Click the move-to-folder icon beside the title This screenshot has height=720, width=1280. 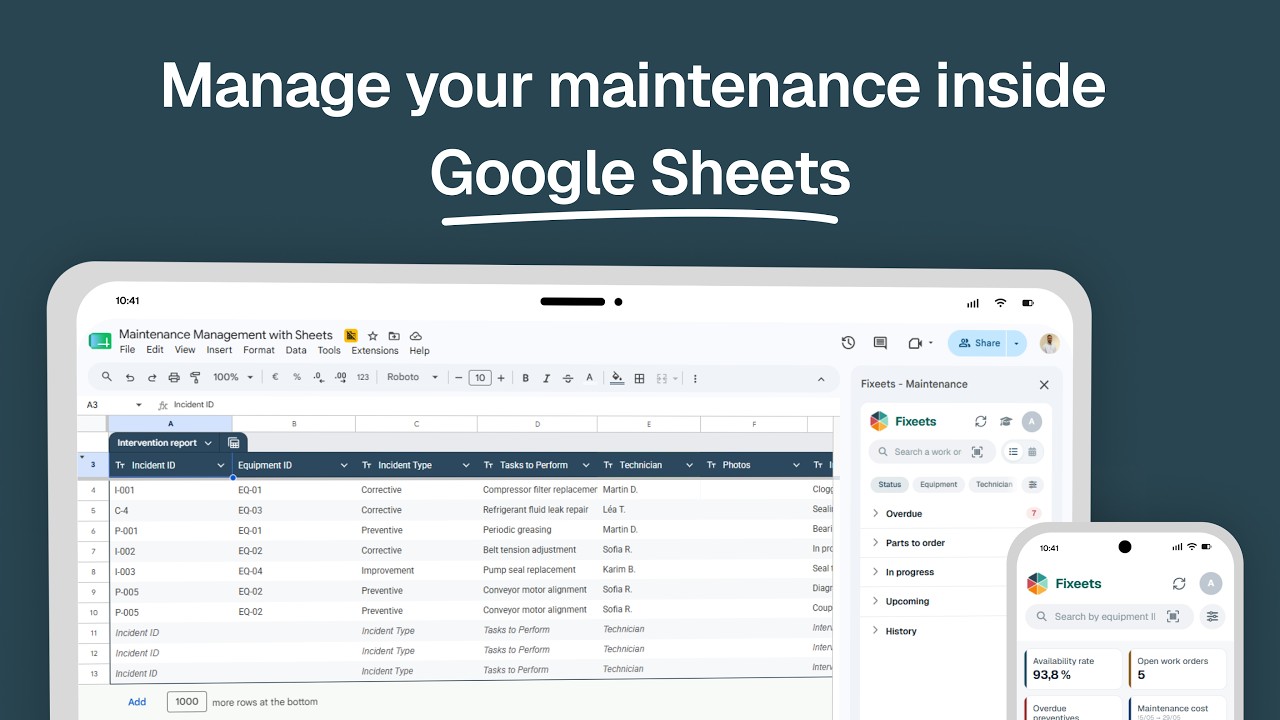pyautogui.click(x=394, y=336)
